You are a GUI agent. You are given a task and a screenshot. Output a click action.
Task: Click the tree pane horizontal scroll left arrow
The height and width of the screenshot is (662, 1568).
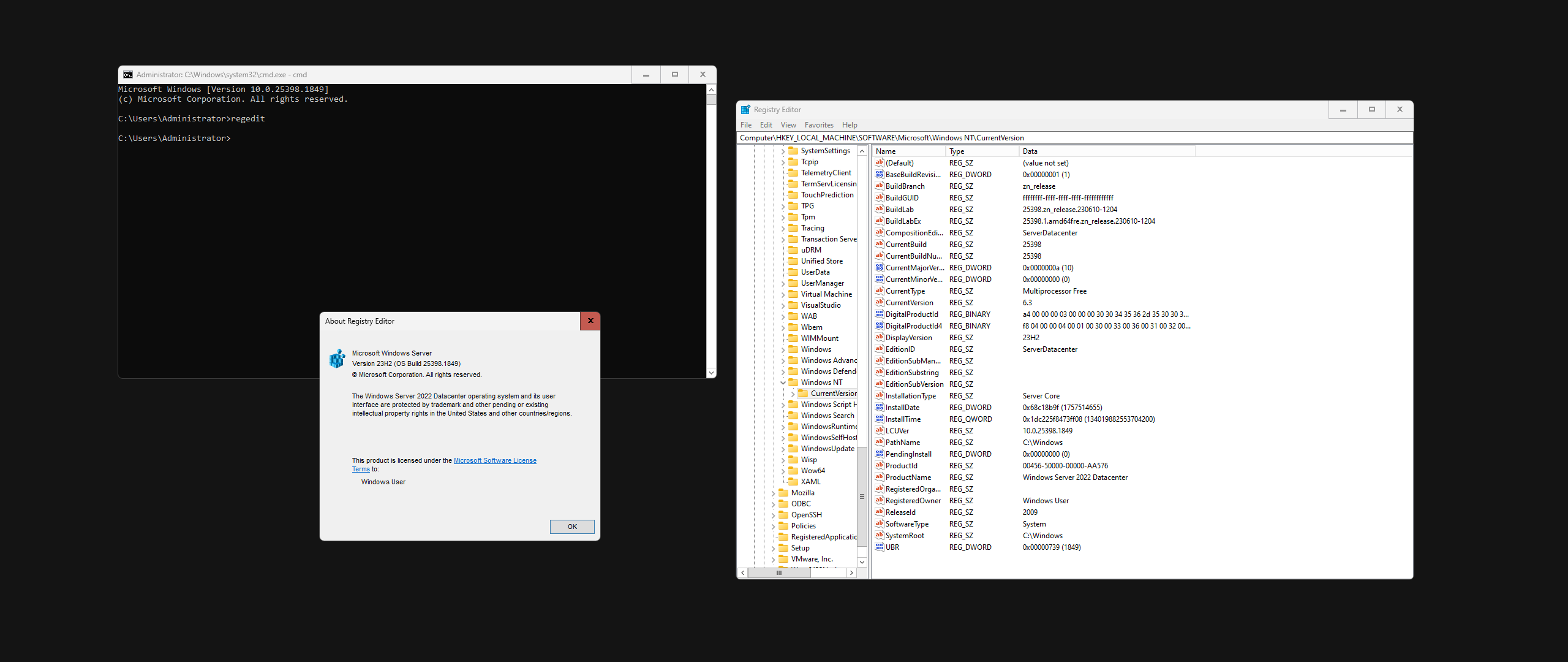click(x=743, y=573)
